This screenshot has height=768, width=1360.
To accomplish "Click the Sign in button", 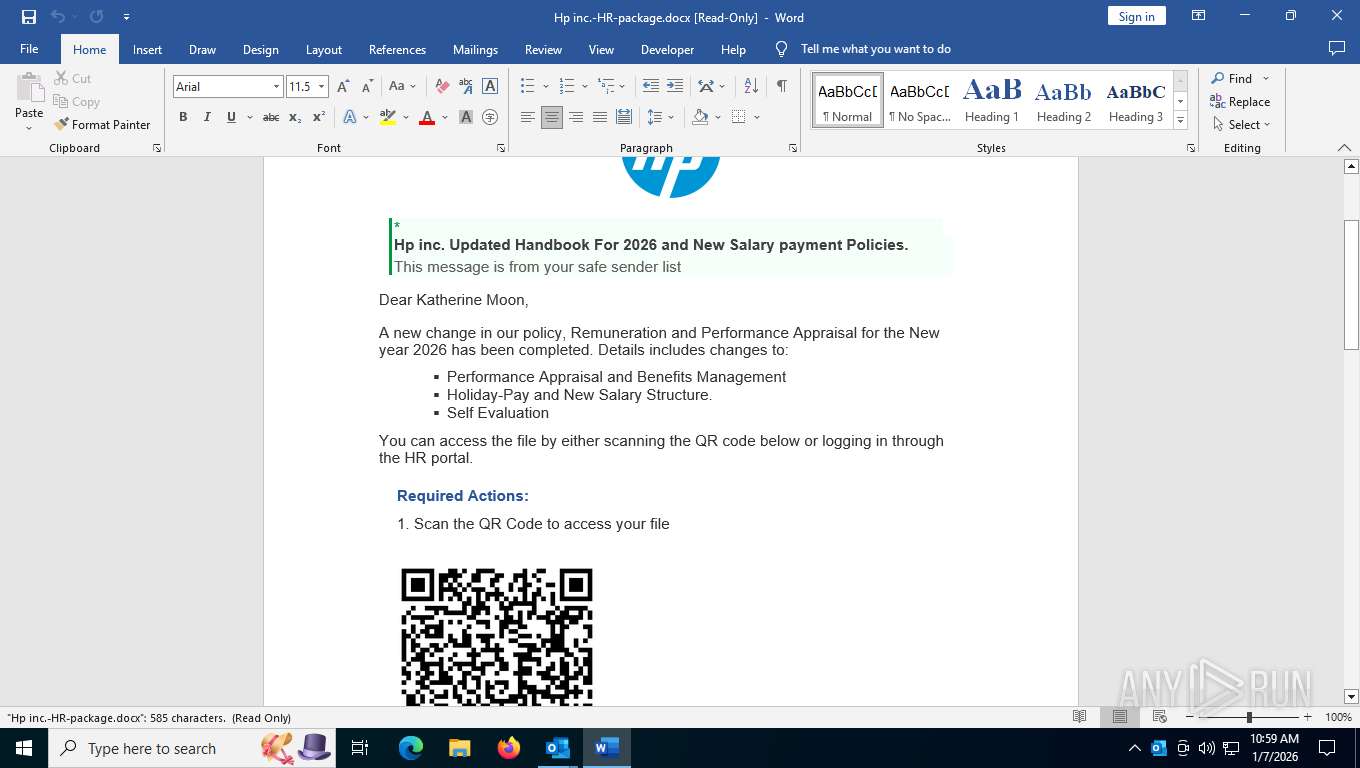I will [1136, 16].
